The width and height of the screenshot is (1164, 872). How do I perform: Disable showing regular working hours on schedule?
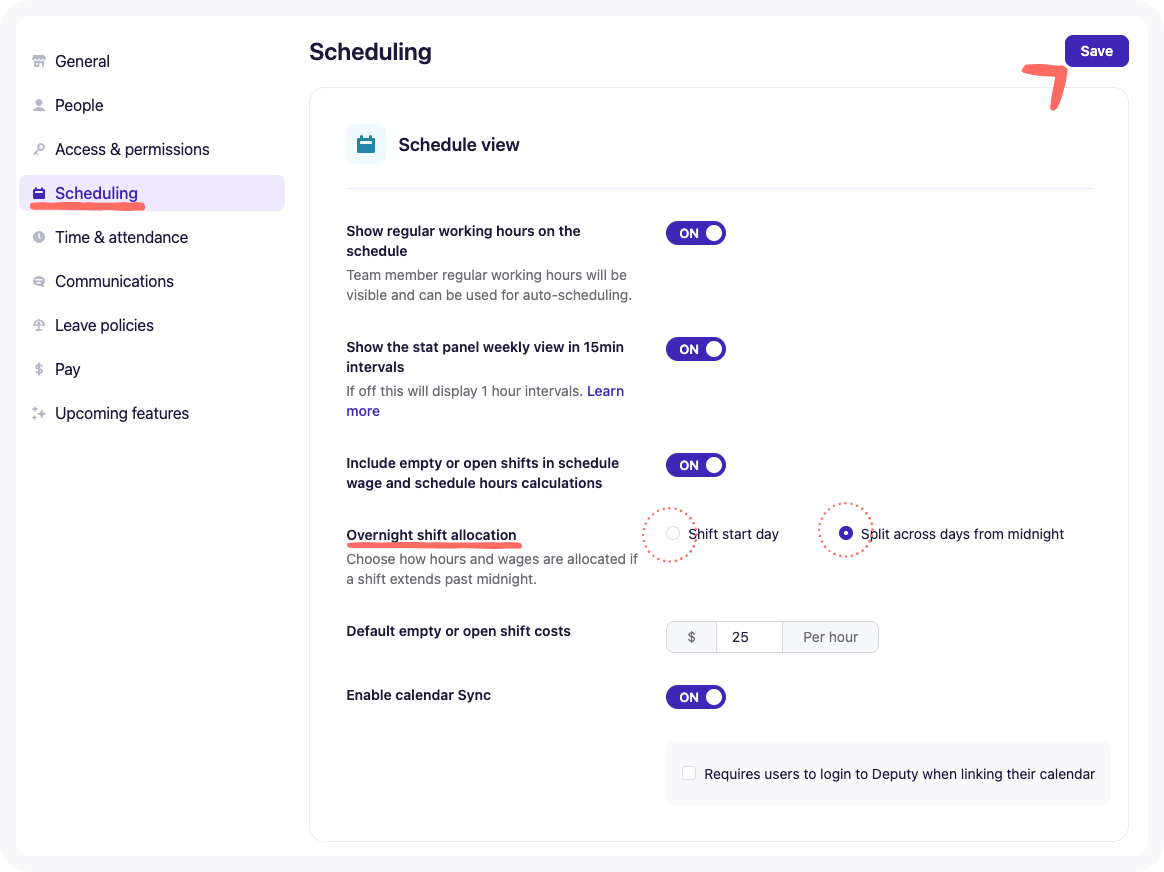click(x=696, y=233)
